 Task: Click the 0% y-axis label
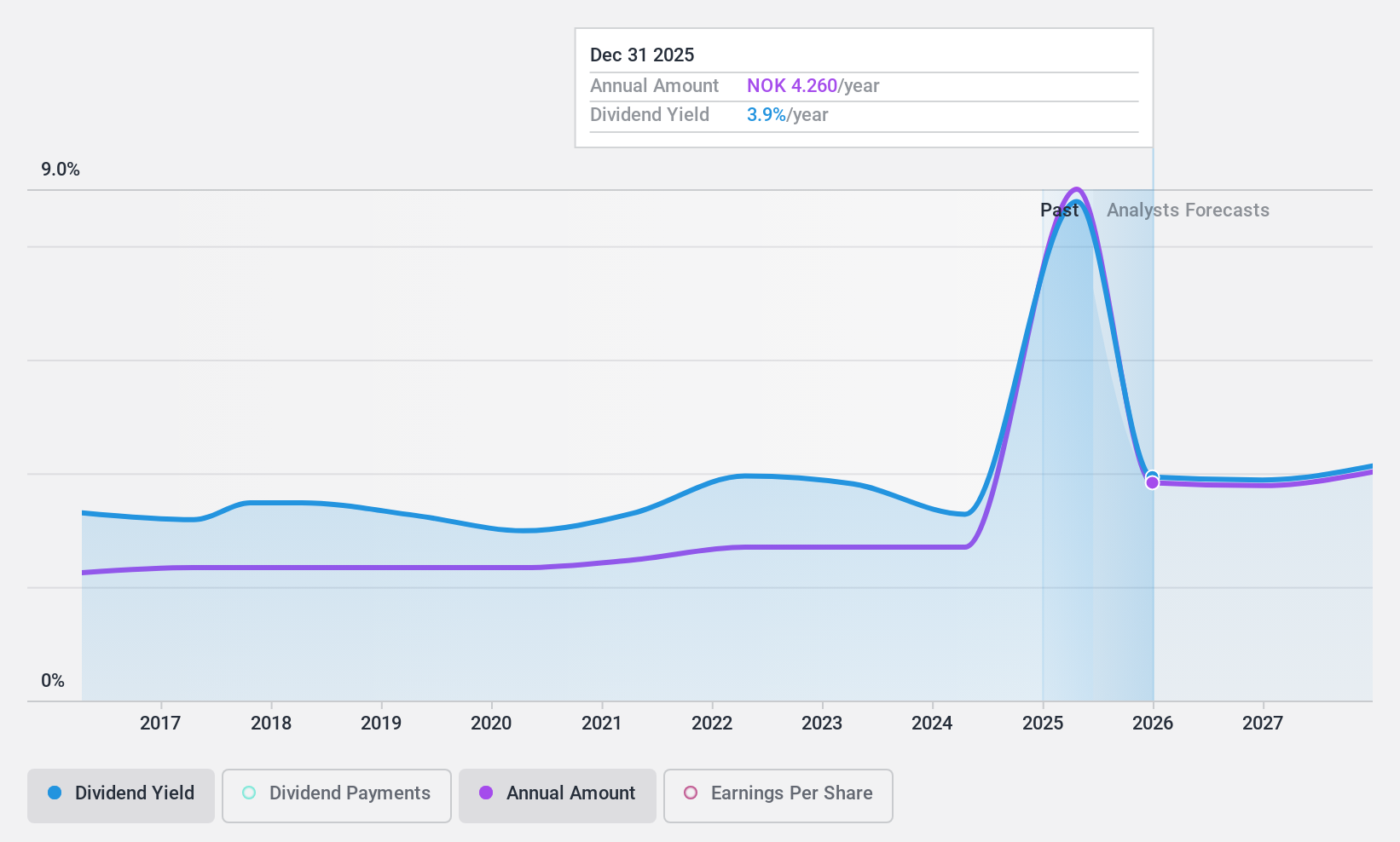[53, 681]
